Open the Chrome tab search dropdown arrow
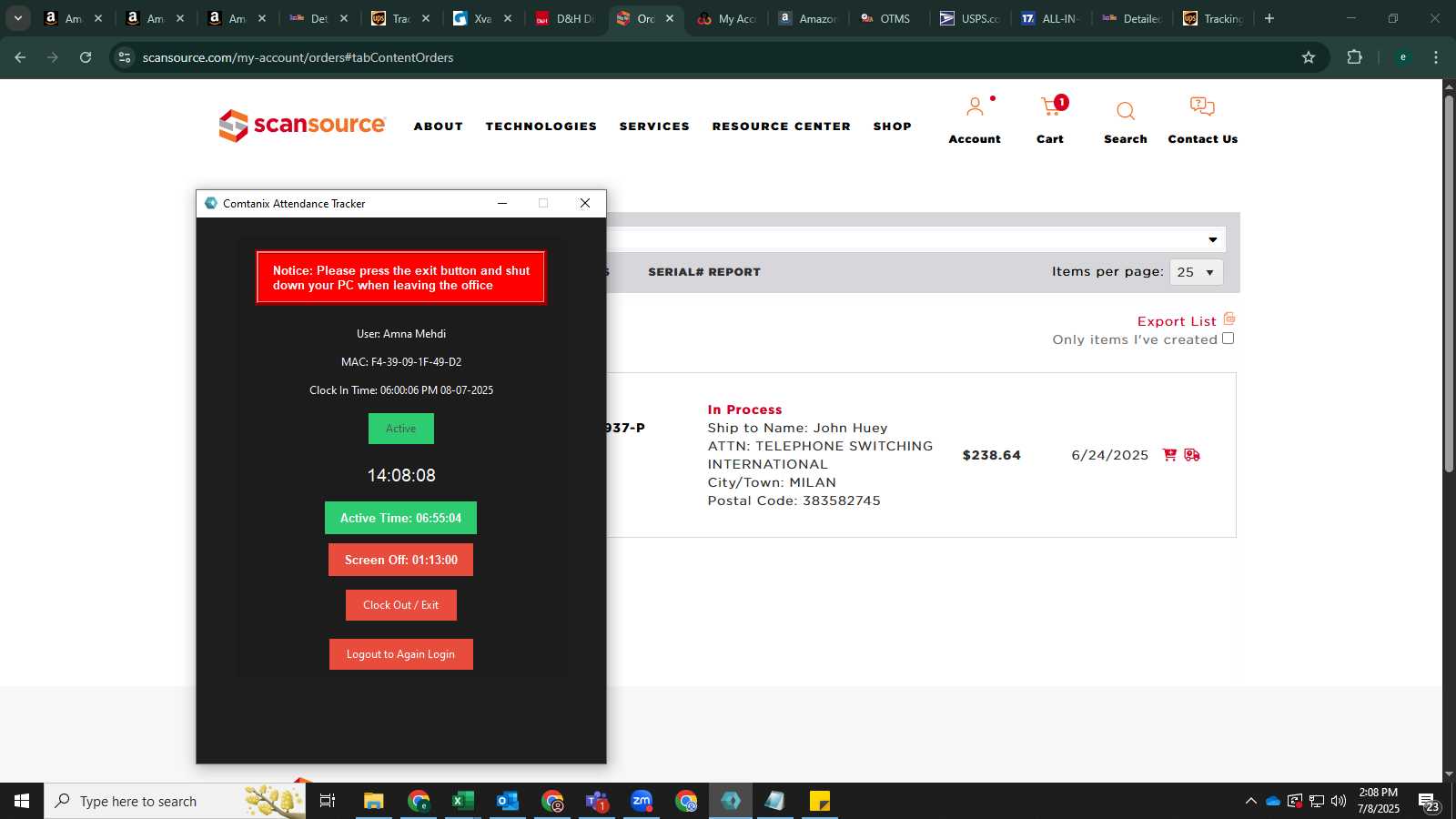The height and width of the screenshot is (819, 1456). coord(17,18)
